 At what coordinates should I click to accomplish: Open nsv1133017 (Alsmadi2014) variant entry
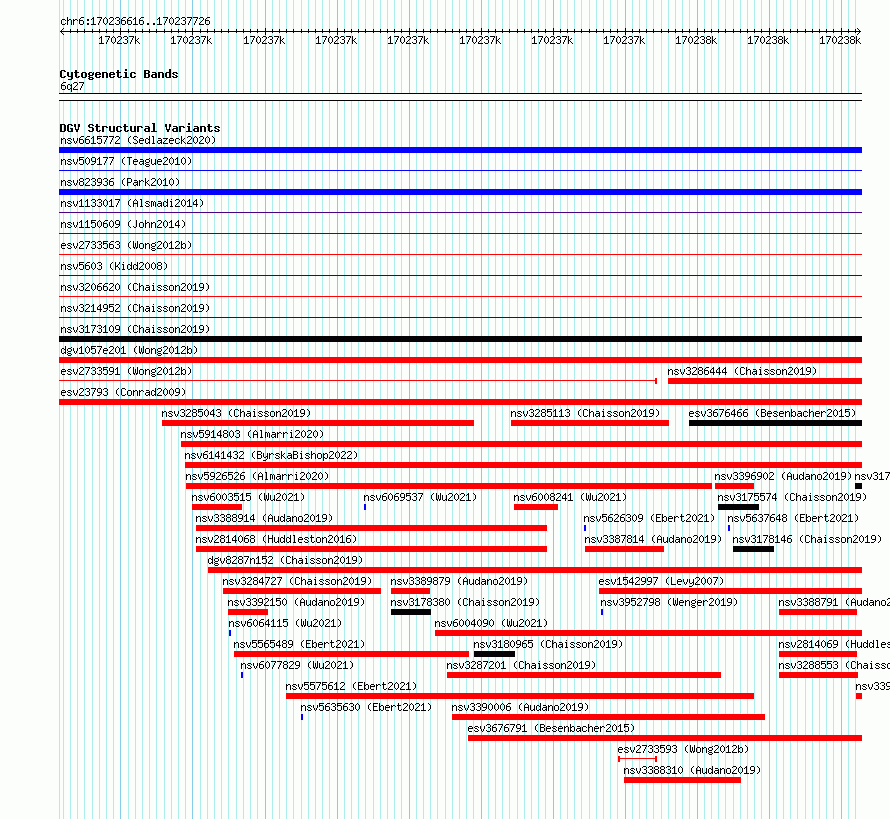click(132, 203)
